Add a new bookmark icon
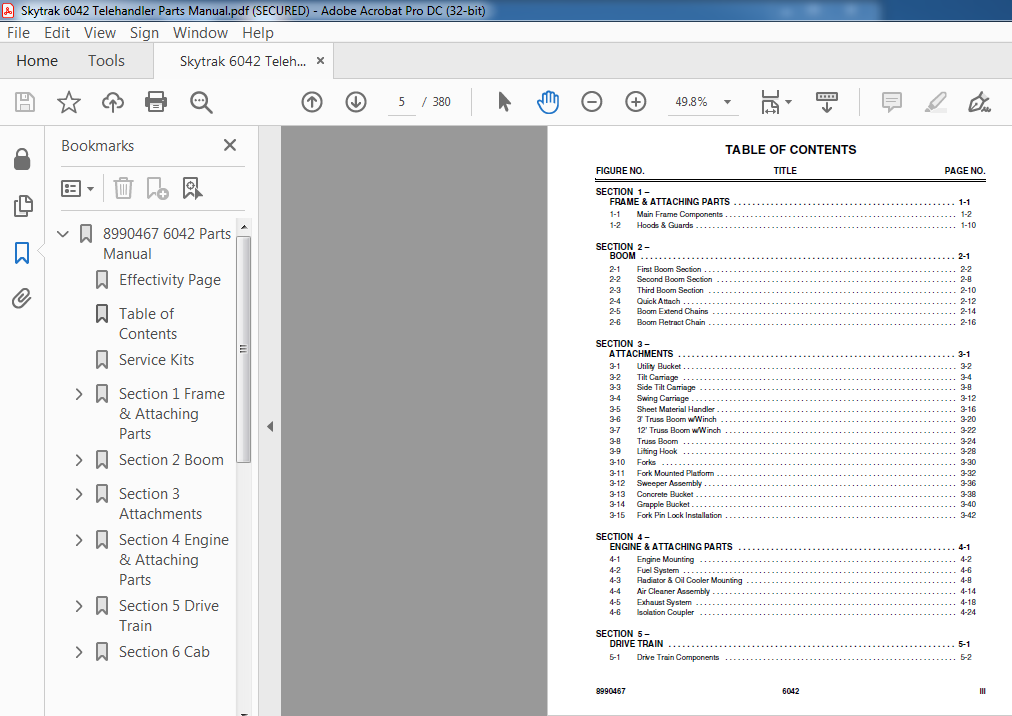This screenshot has width=1012, height=716. tap(157, 189)
